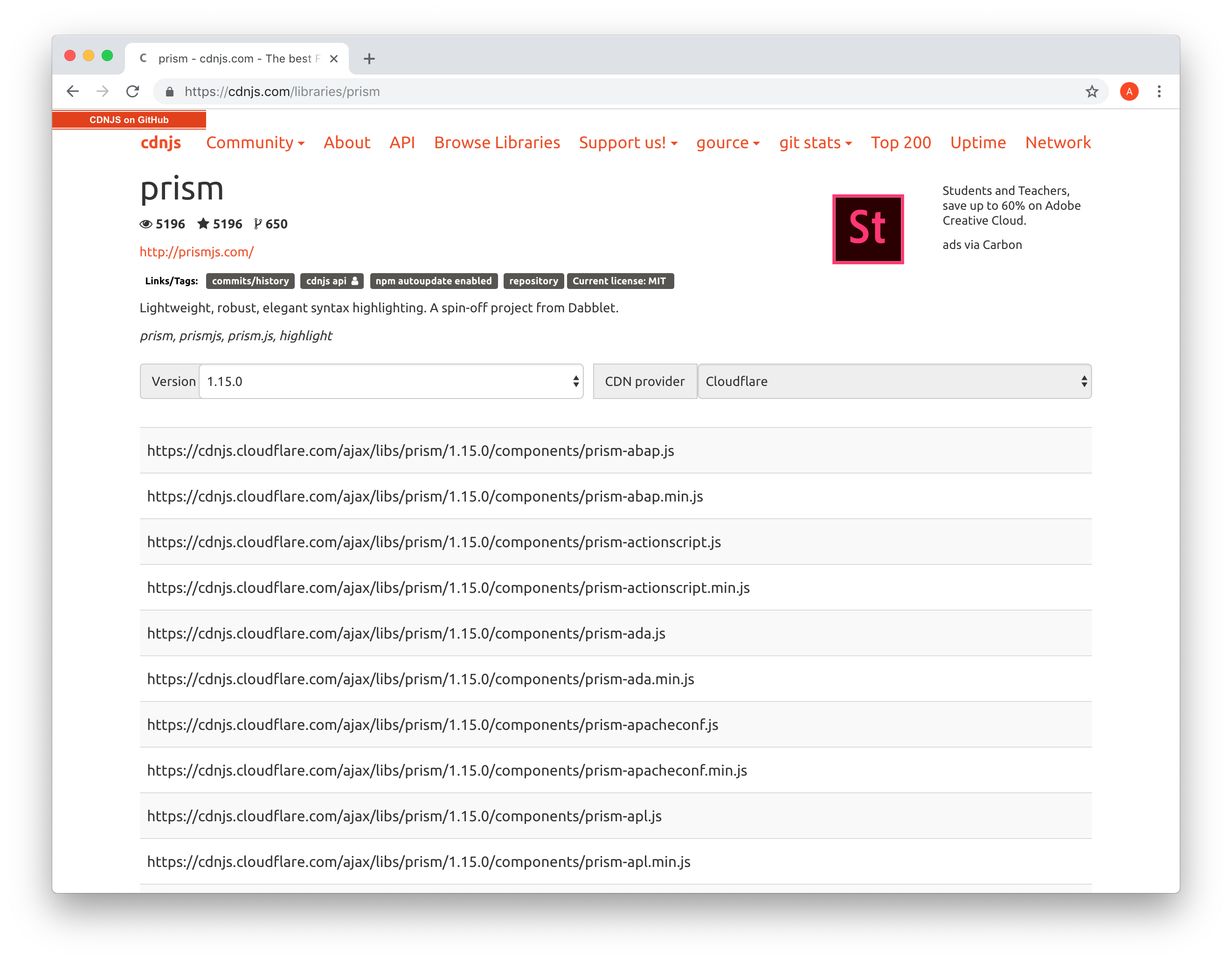Select the prism-abap.min.js URL row
1232x962 pixels.
click(x=616, y=496)
